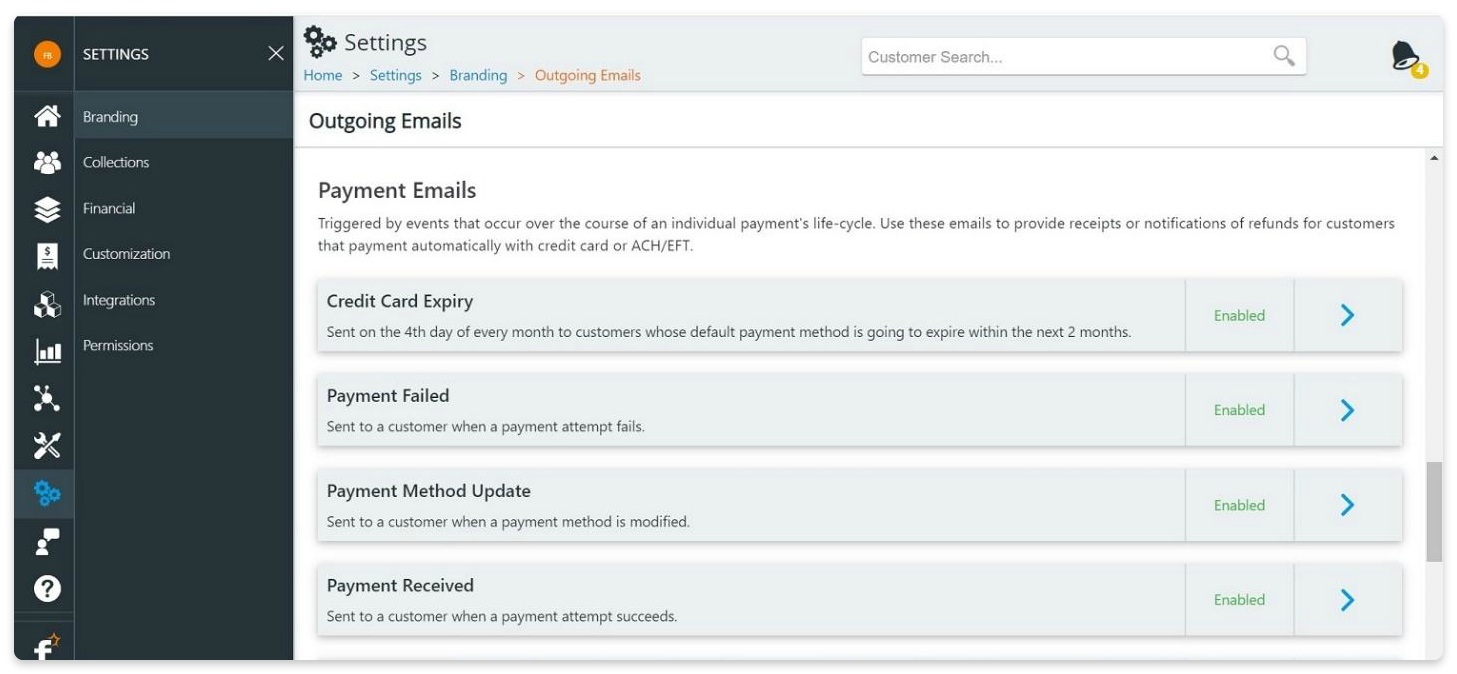Go to the Branding breadcrumb link
Screen dimensions: 1457x674
pos(478,75)
